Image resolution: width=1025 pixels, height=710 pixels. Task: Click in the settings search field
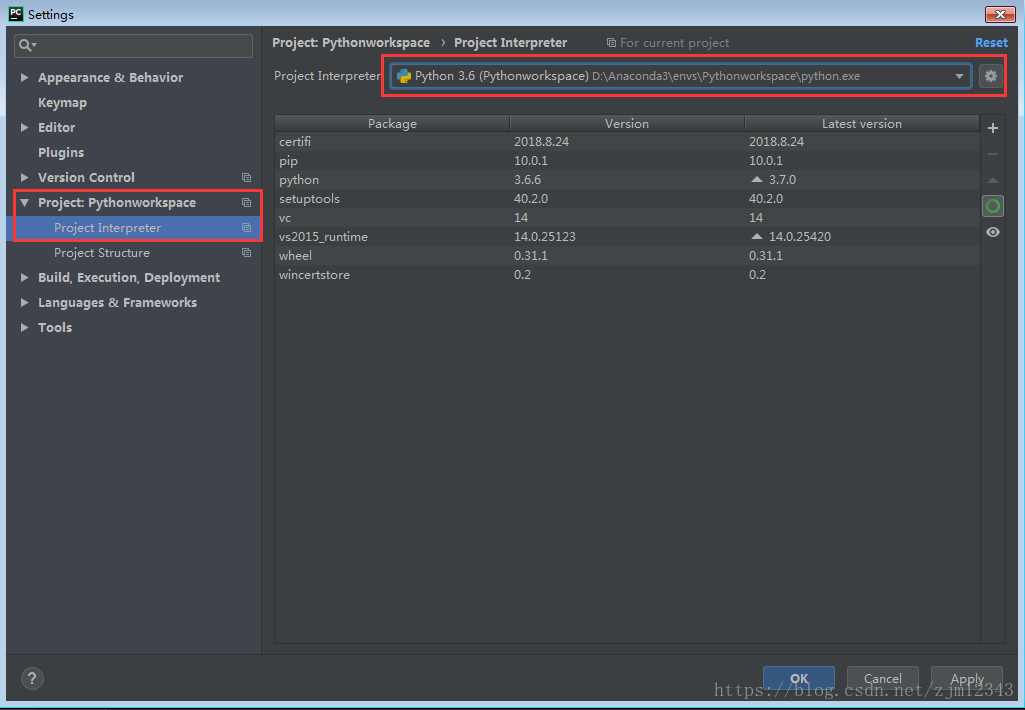tap(133, 45)
